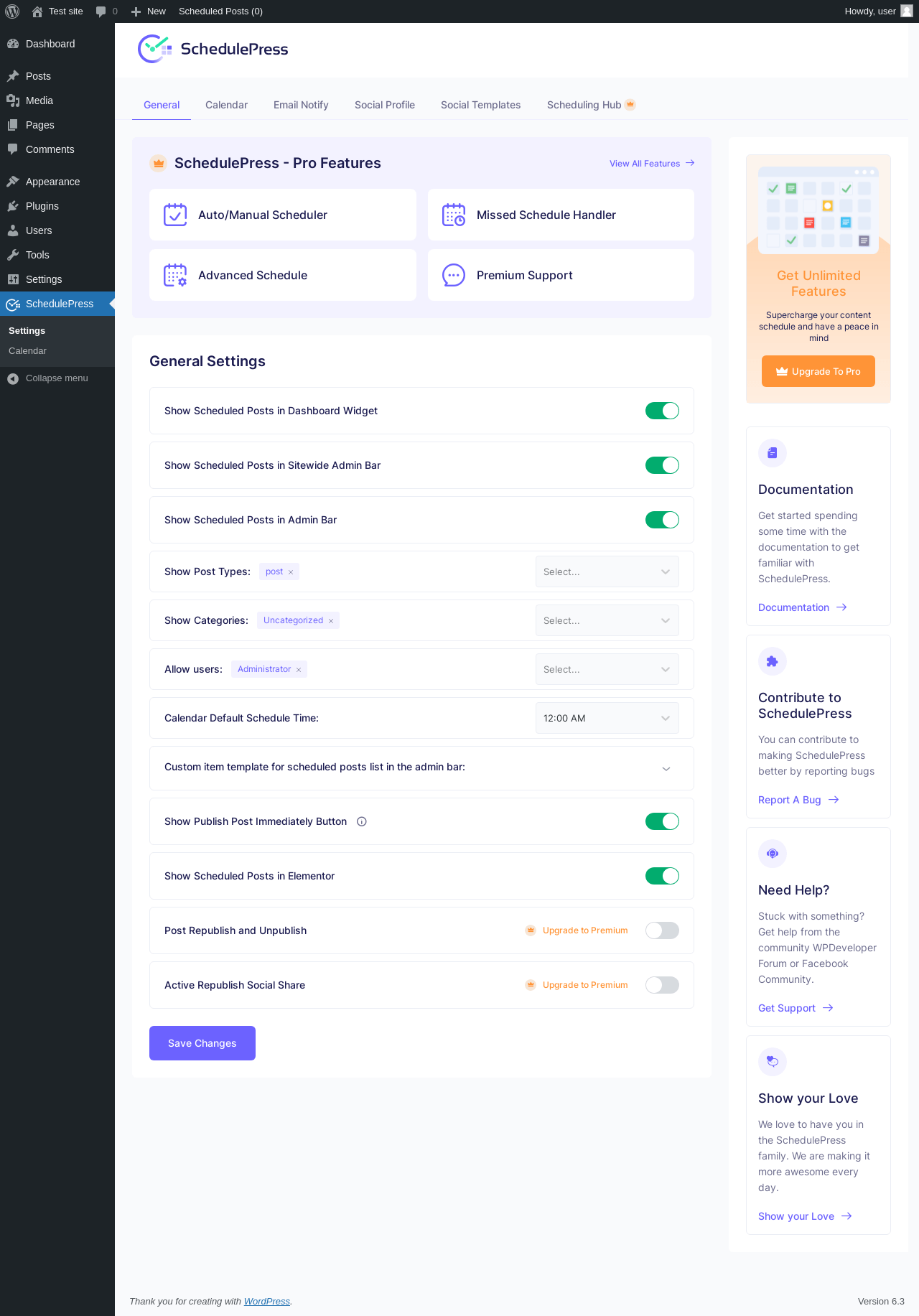Open the Documentation link in sidebar card

pyautogui.click(x=803, y=607)
